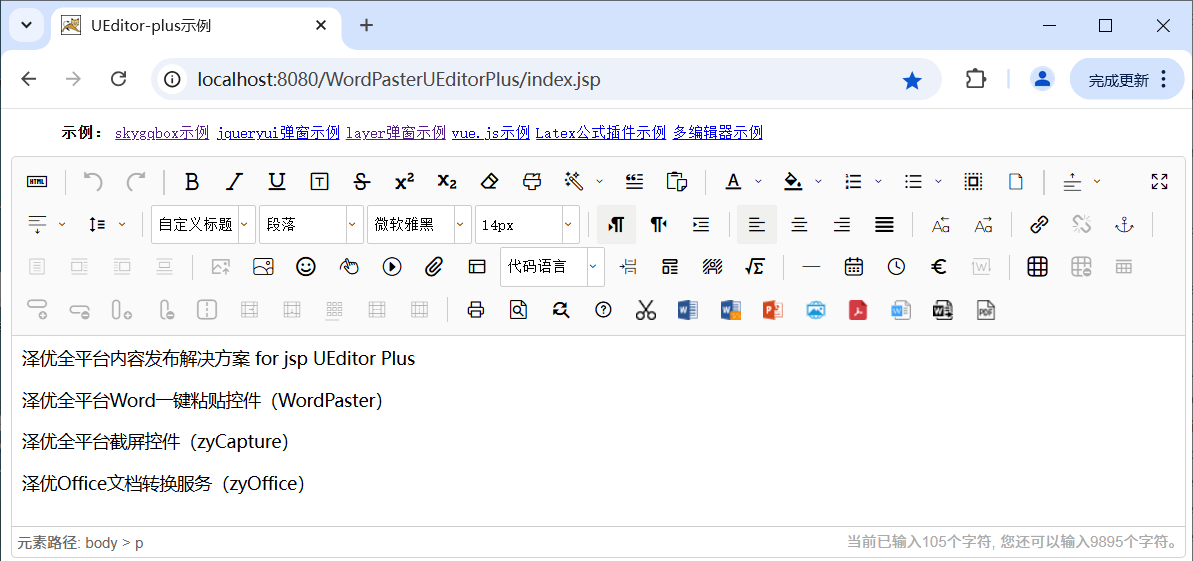Align text to center

point(799,225)
